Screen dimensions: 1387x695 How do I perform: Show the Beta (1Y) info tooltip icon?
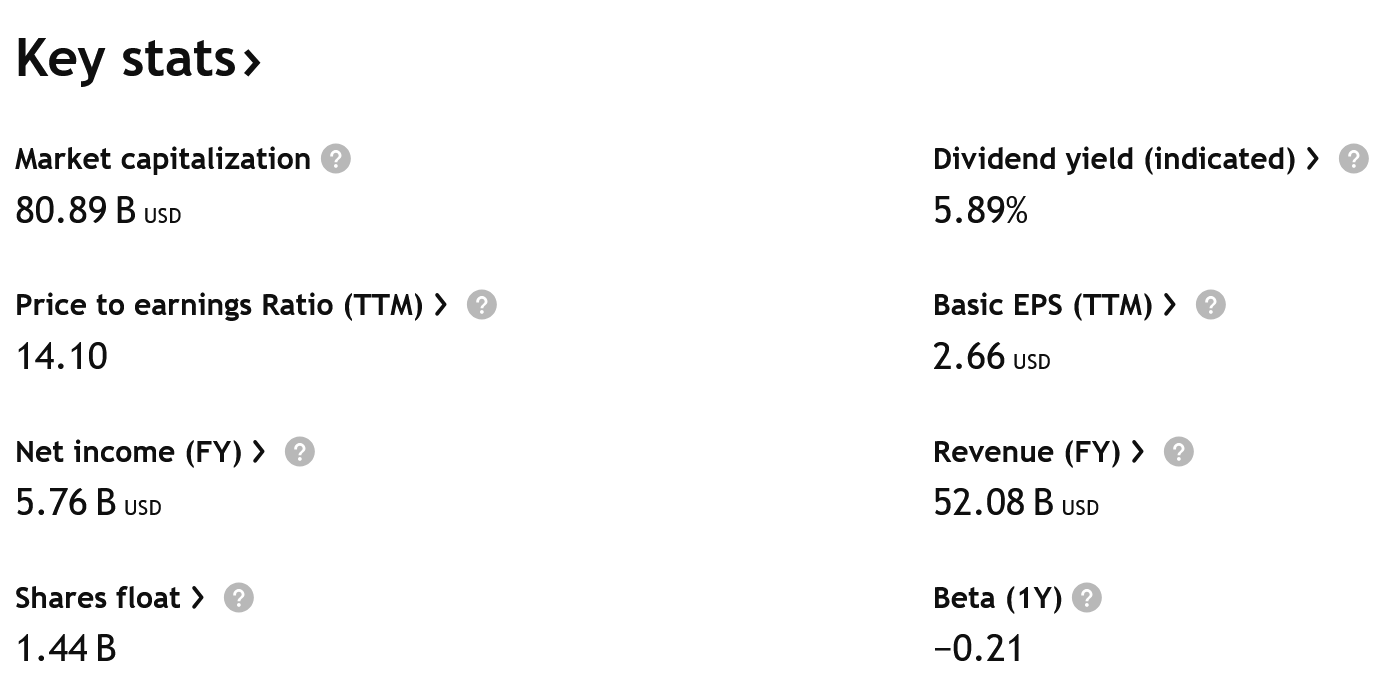click(1086, 598)
